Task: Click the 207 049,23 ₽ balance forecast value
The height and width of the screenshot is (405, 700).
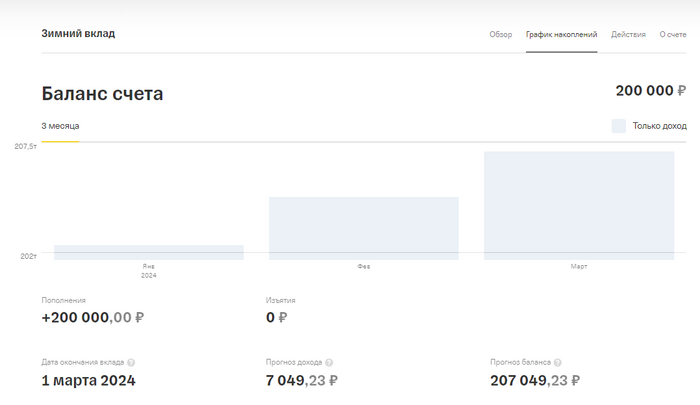Action: tap(535, 380)
